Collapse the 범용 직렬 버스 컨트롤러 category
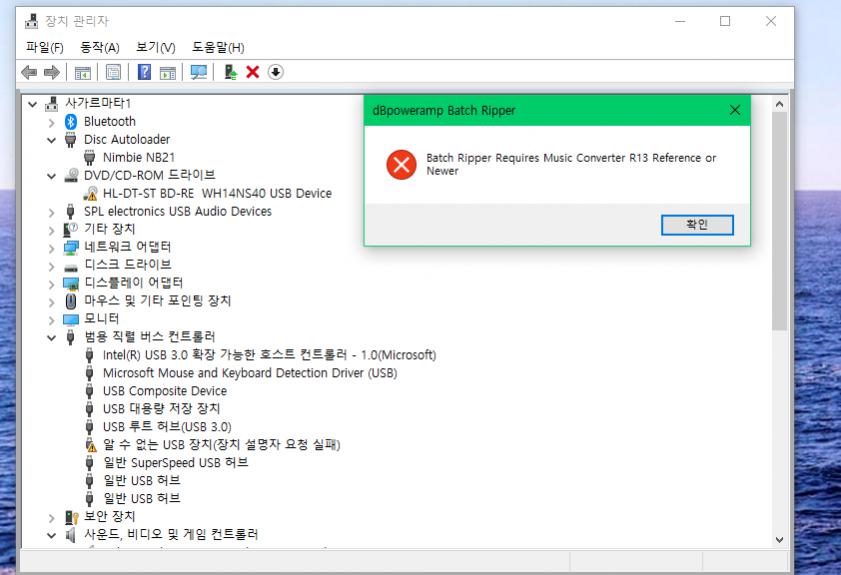The width and height of the screenshot is (841, 575). 52,337
